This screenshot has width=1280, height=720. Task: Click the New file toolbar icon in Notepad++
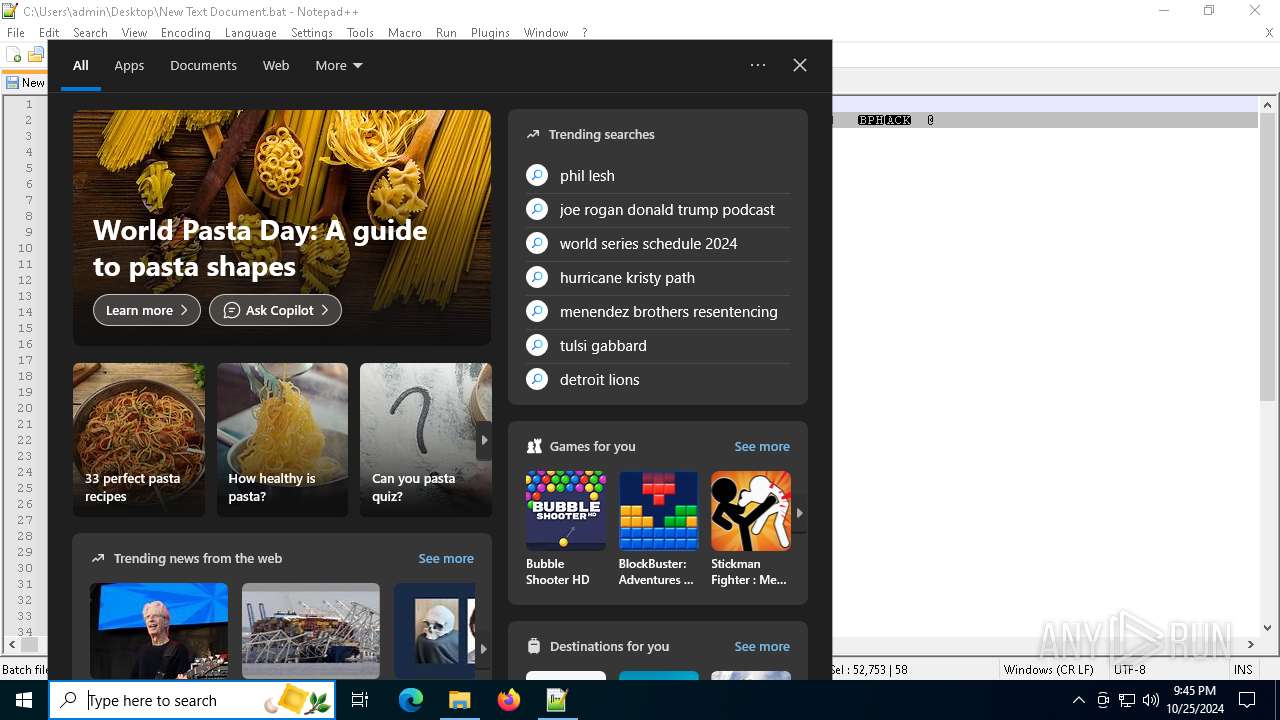tap(15, 55)
